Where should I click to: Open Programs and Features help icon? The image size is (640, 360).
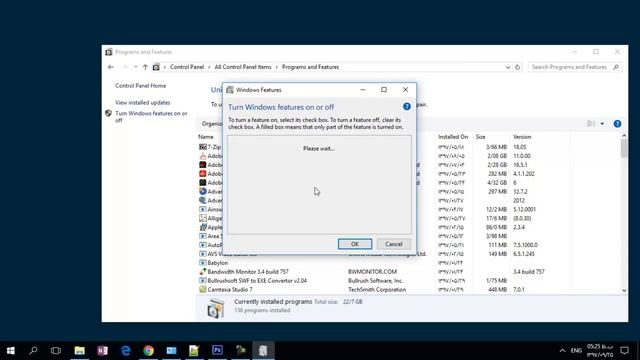click(617, 124)
